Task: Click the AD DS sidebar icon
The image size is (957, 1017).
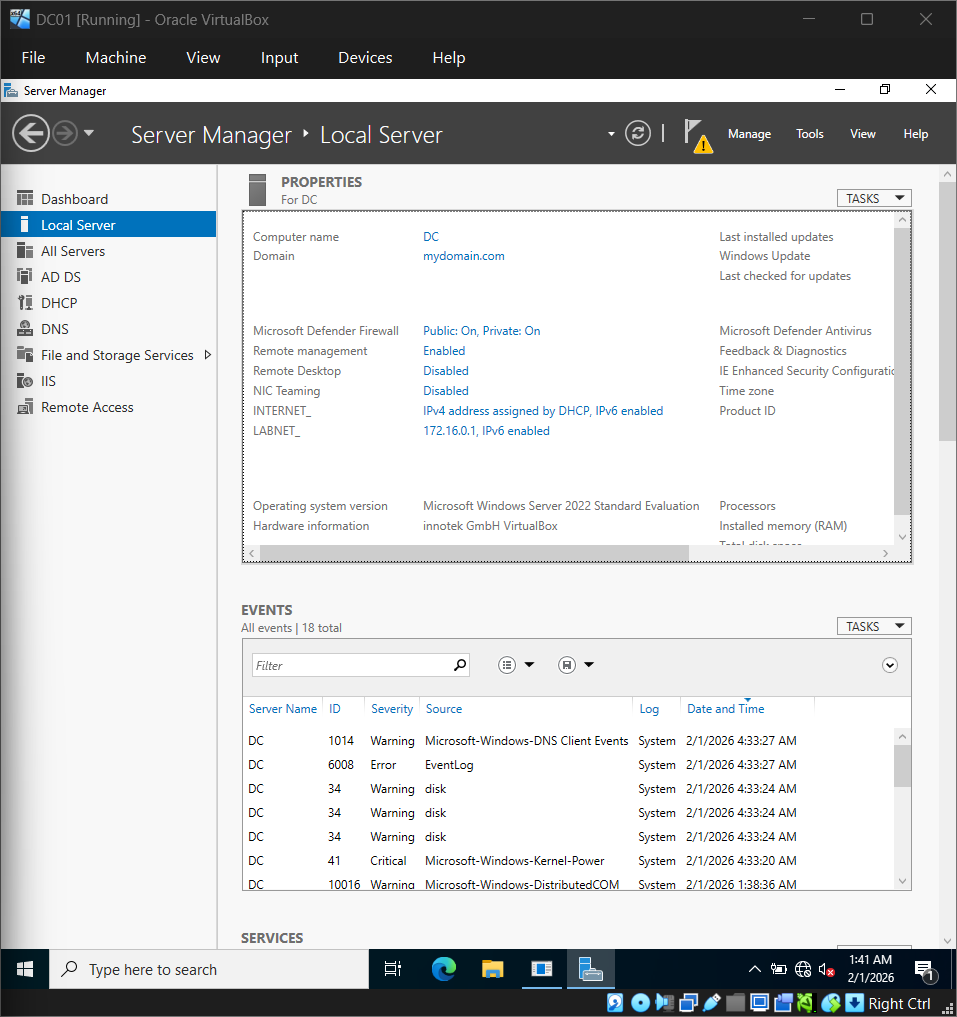Action: (25, 276)
